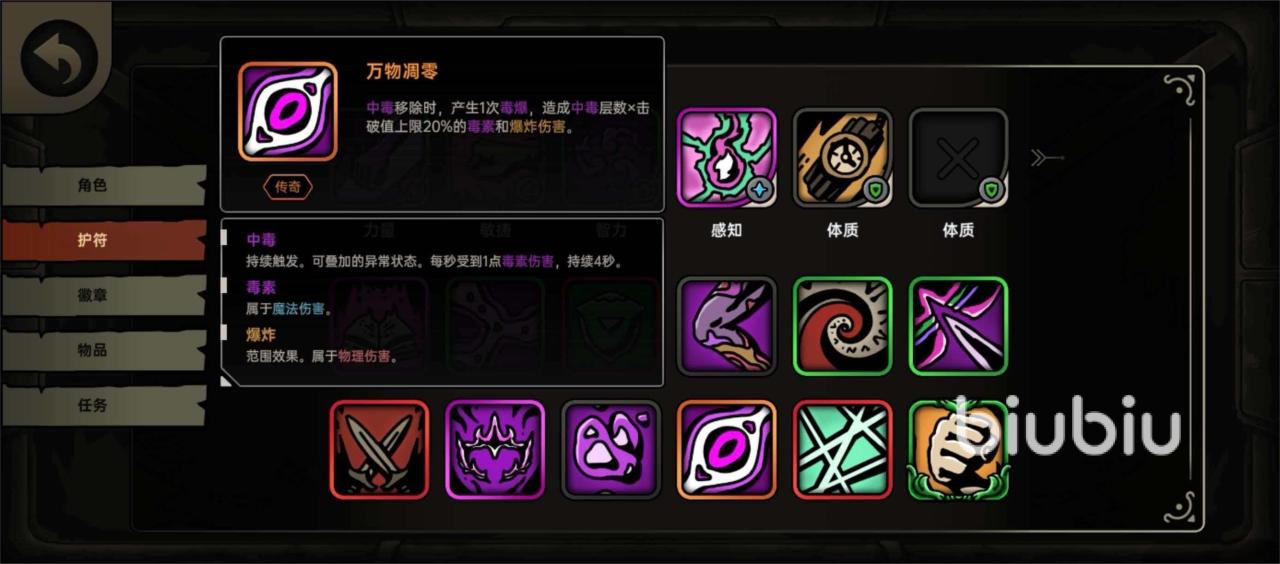This screenshot has width=1280, height=564.
Task: Click the empty X 体质 slot
Action: 959,158
